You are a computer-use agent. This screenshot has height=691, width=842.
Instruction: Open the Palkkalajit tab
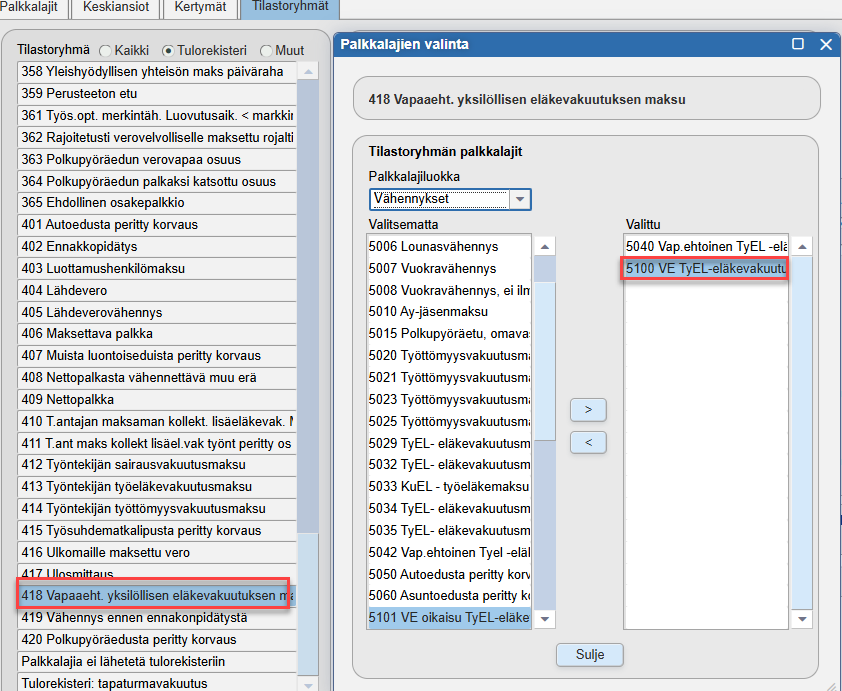click(x=32, y=8)
